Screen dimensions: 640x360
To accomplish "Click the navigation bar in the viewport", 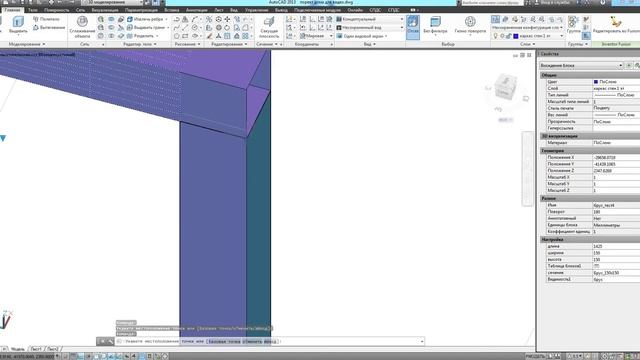I will click(527, 169).
